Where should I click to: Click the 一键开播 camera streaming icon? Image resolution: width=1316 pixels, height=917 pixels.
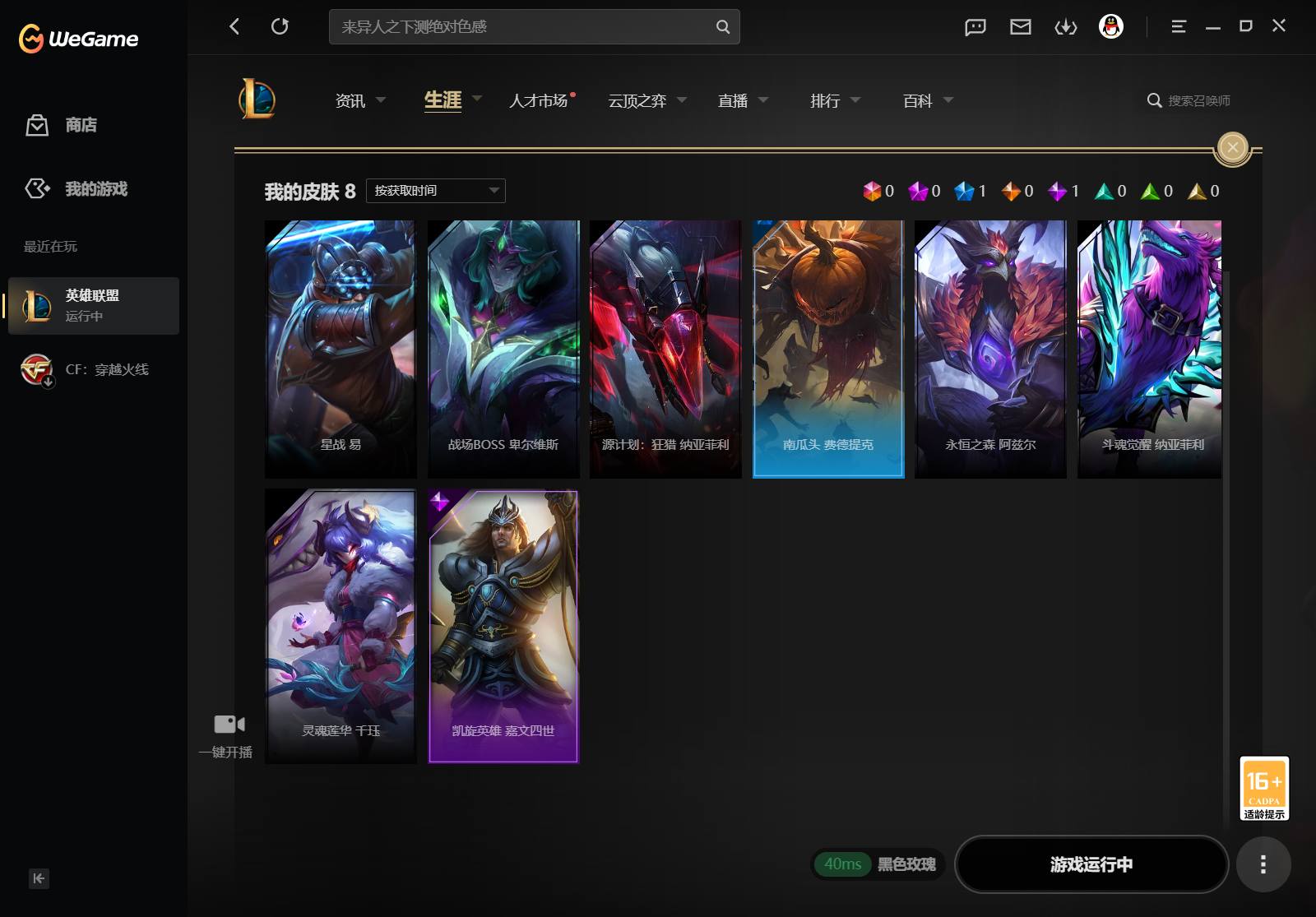229,724
